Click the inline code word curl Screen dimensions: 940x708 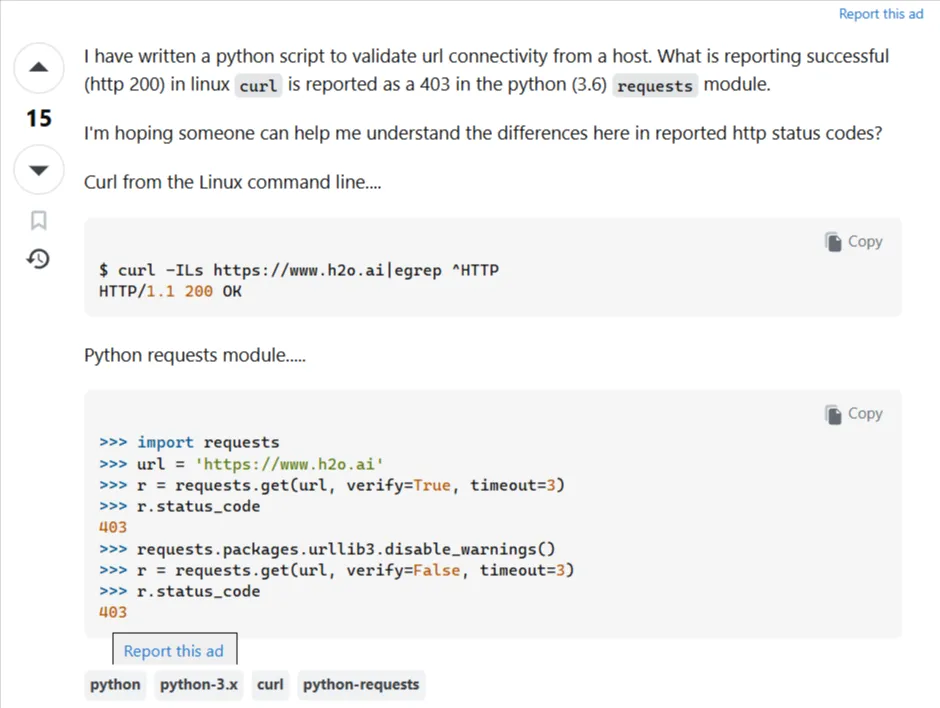pos(258,86)
